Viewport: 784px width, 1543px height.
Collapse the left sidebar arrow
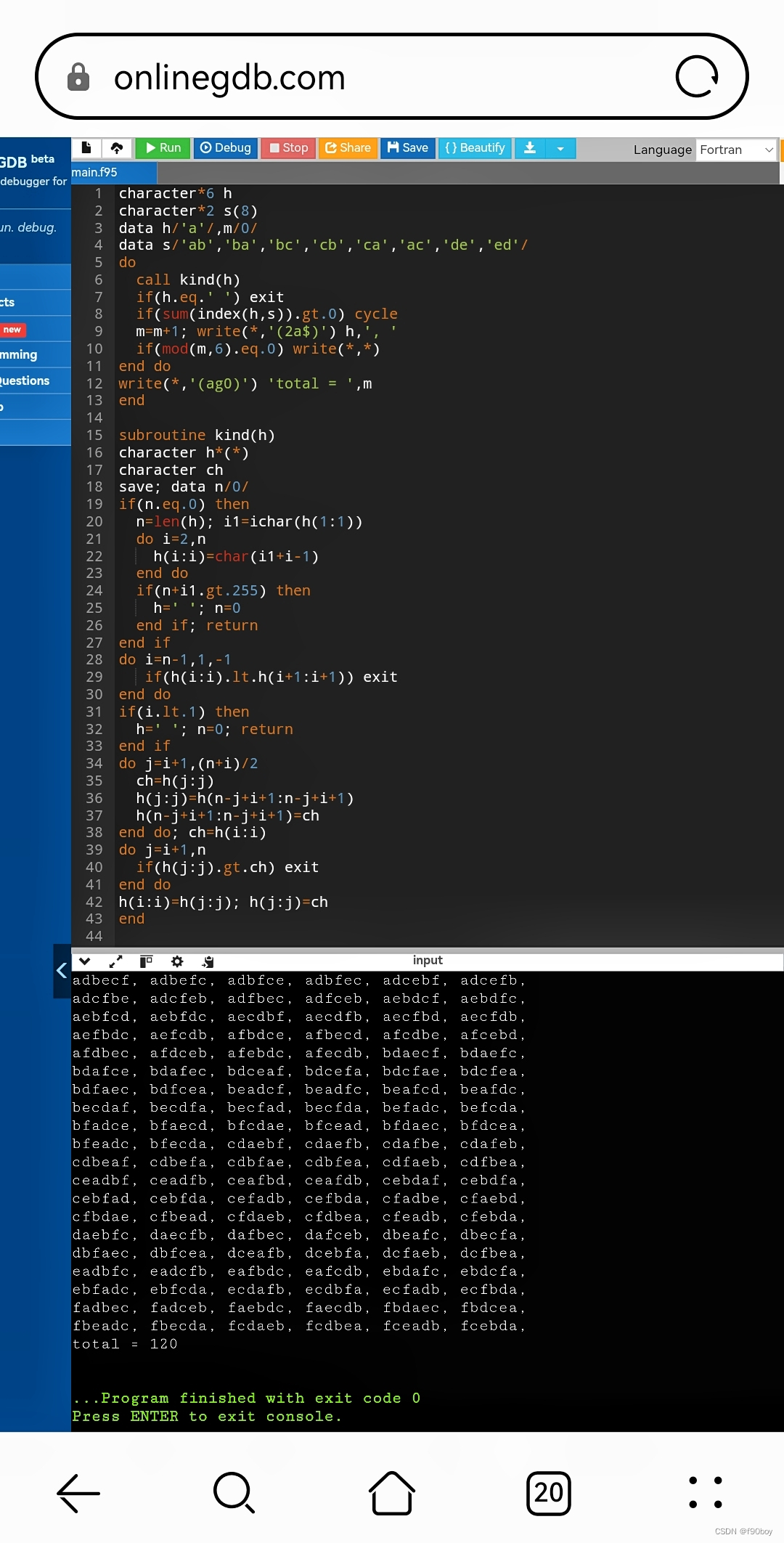62,971
